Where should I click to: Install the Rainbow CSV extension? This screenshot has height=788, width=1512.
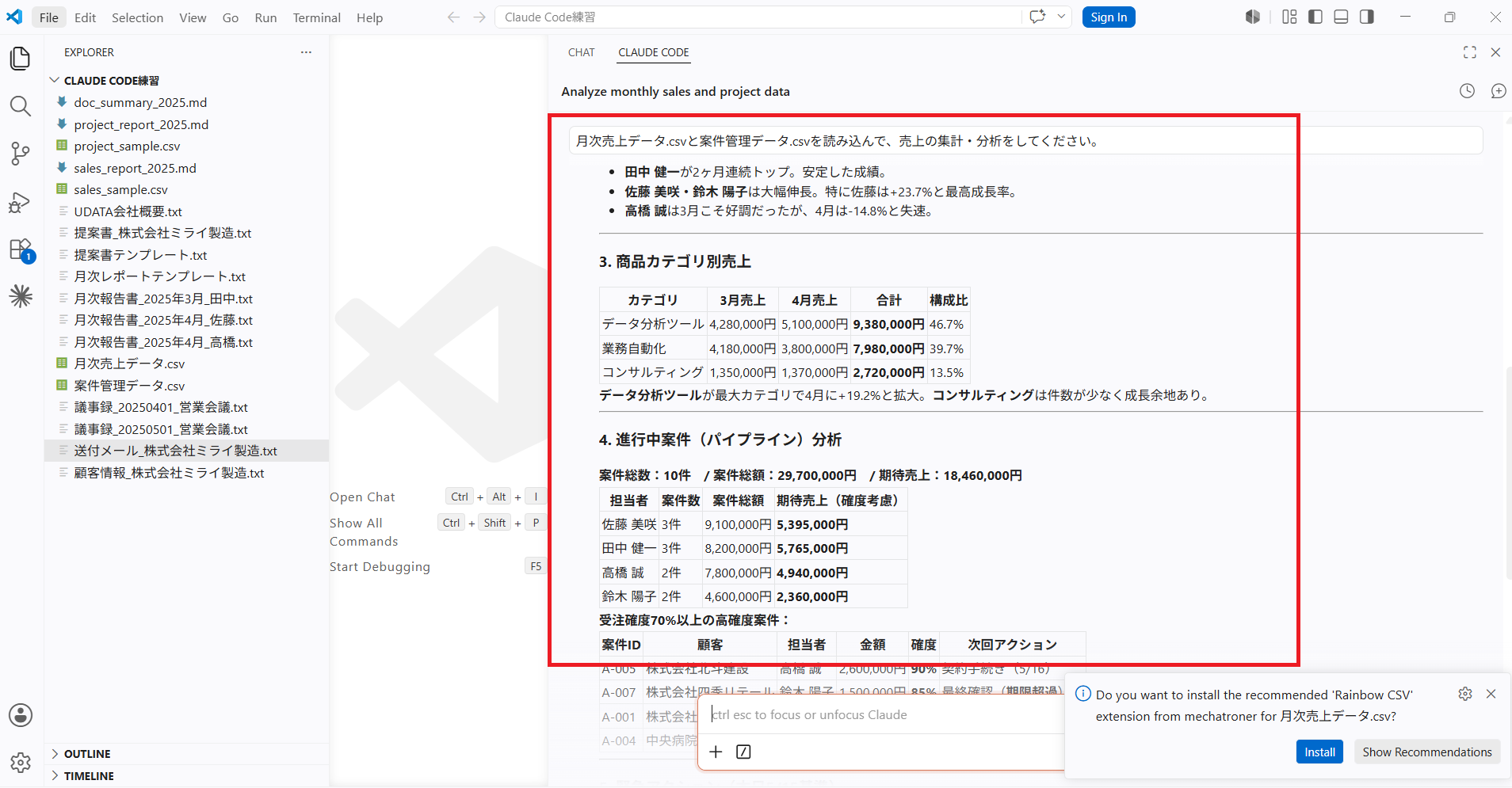[x=1319, y=752]
